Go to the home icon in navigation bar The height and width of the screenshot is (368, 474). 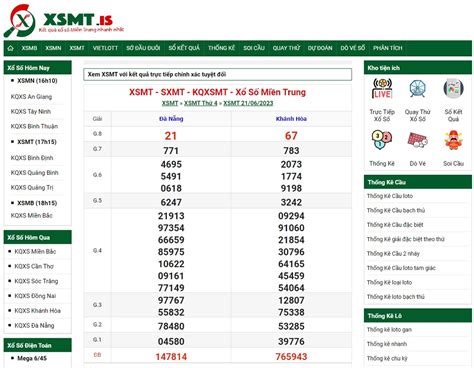click(x=10, y=48)
